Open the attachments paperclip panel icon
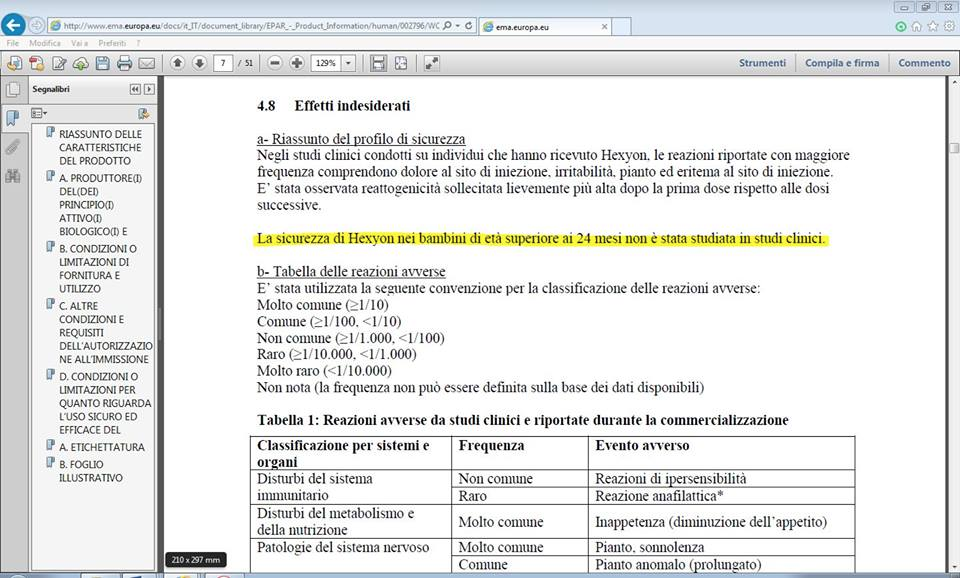Image resolution: width=960 pixels, height=578 pixels. (x=12, y=147)
